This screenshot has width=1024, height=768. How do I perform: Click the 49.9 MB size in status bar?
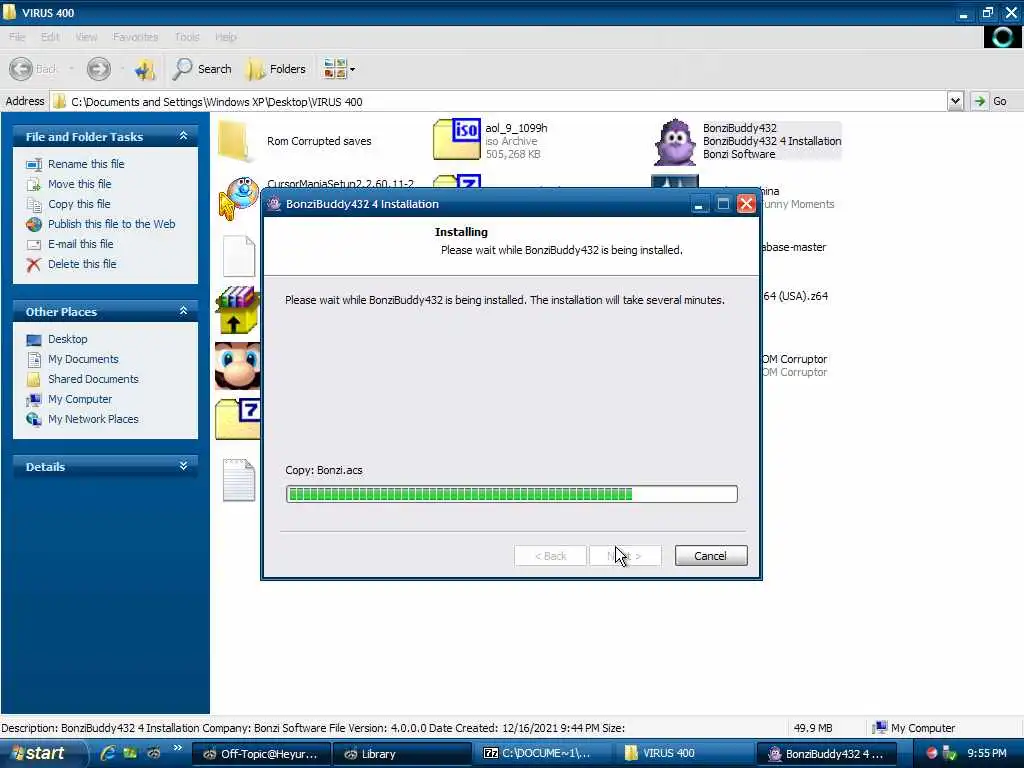point(813,728)
